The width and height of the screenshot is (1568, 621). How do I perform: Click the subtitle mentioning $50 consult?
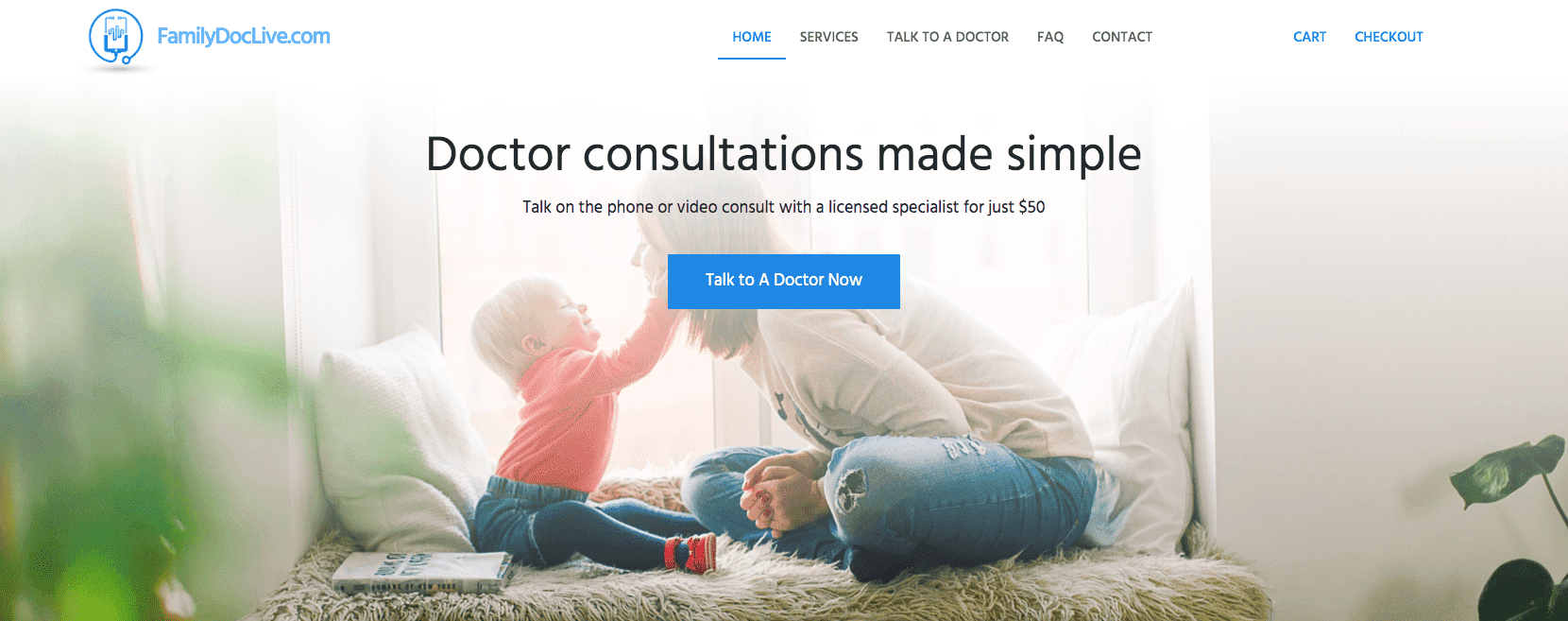pyautogui.click(x=784, y=207)
